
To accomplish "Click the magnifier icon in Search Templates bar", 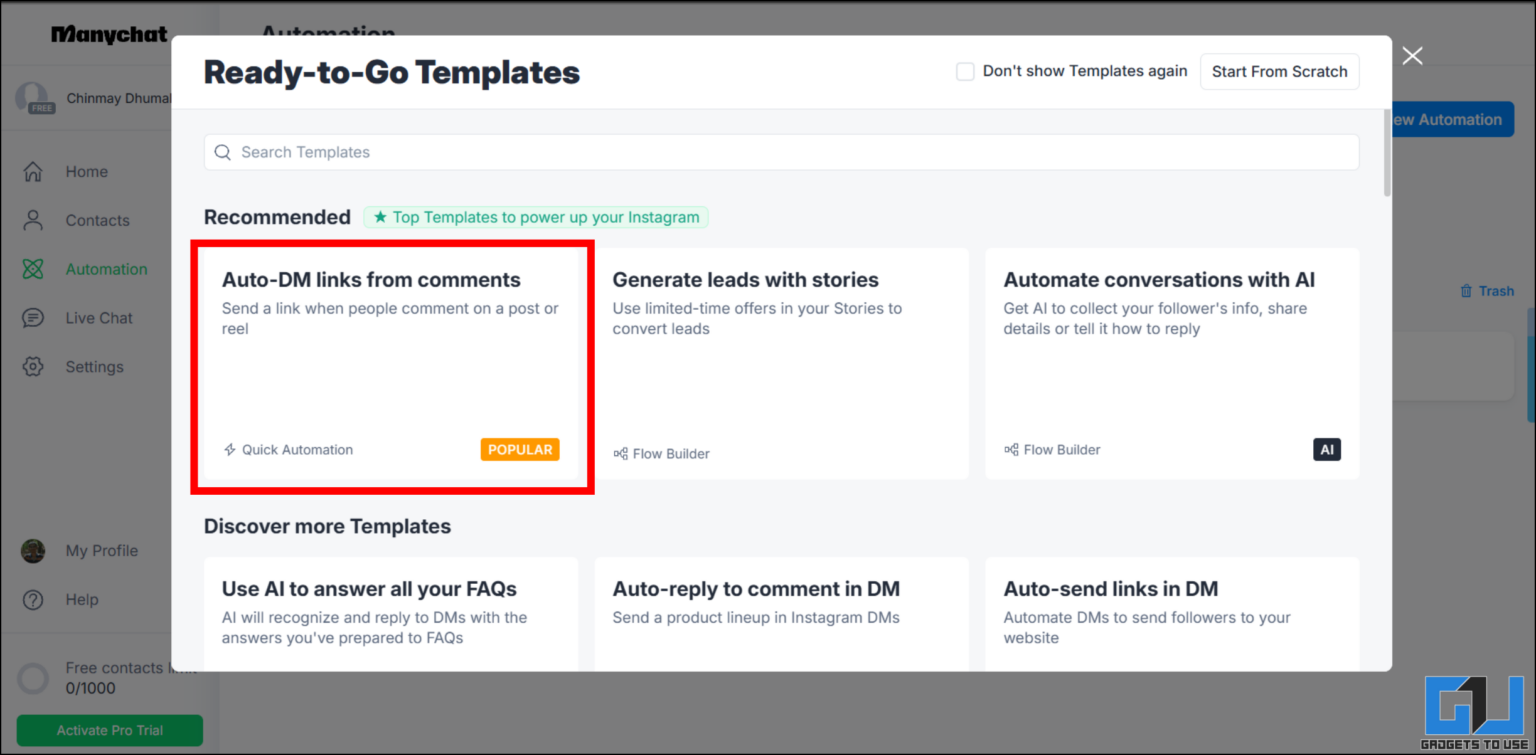I will [x=223, y=151].
